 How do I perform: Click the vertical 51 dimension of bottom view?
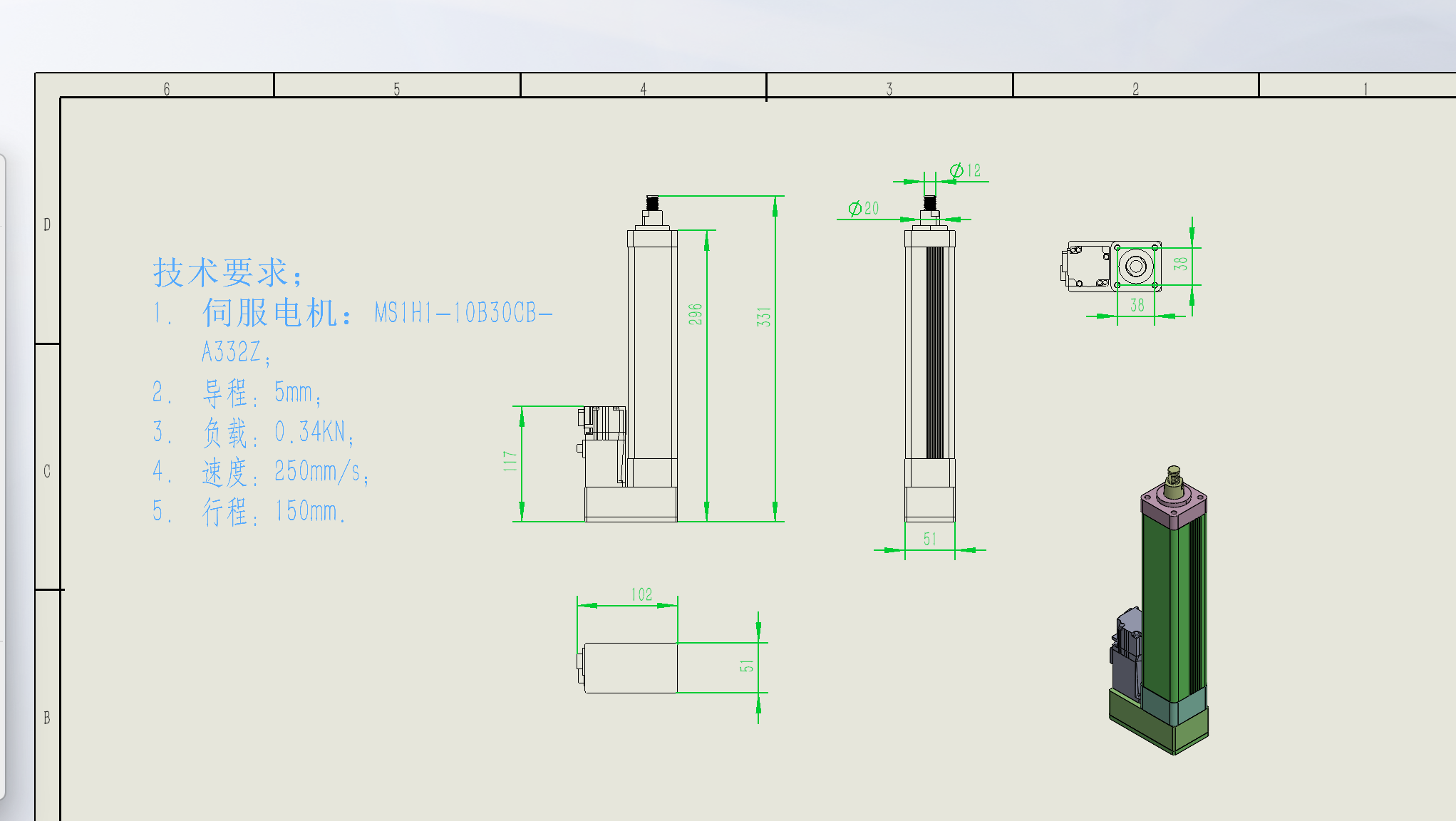click(x=746, y=666)
